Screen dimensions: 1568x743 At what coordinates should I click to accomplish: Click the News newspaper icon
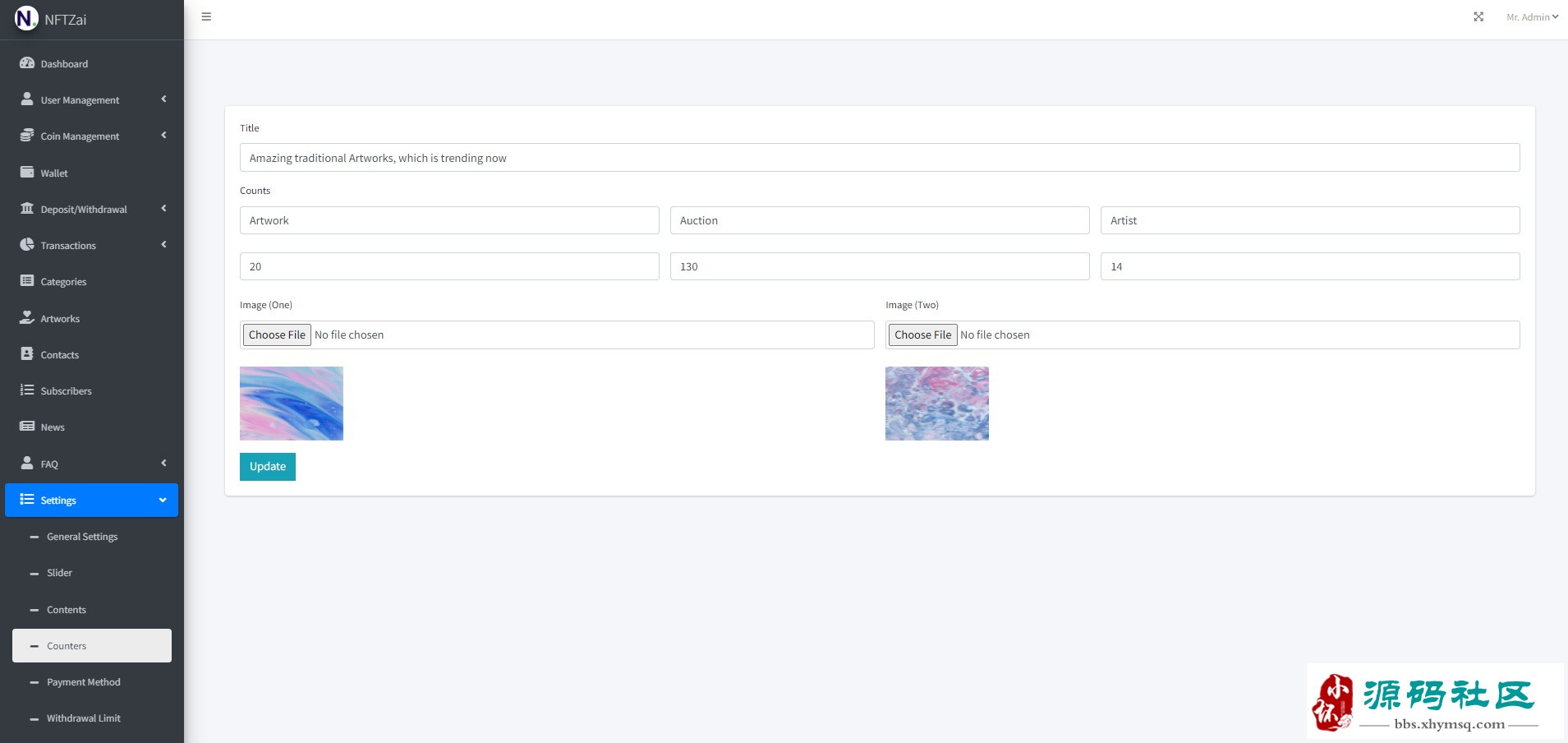click(x=27, y=427)
